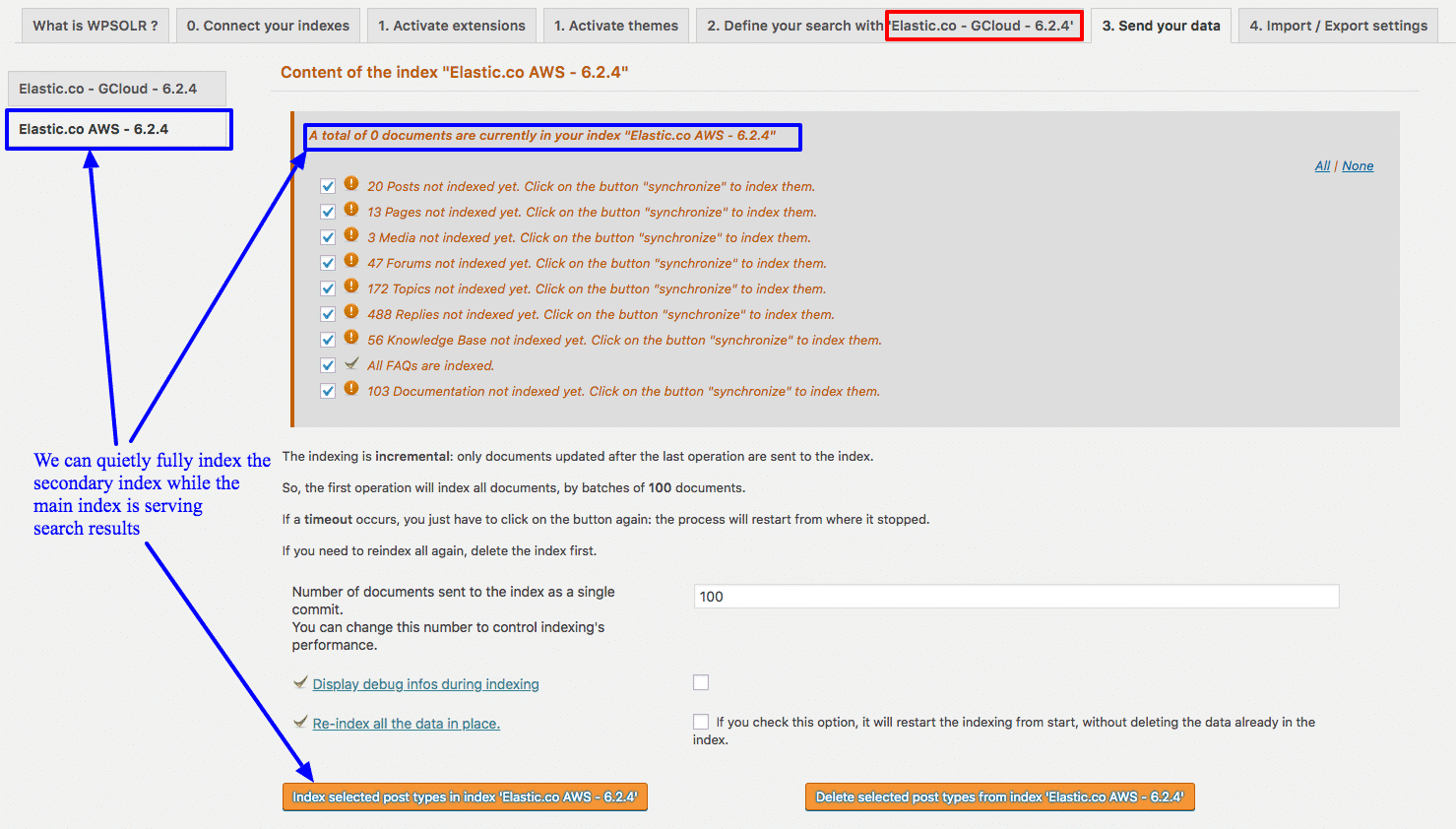Select 'Elastic.co AWS - 6.2.4' index in sidebar
The height and width of the screenshot is (829, 1456).
pyautogui.click(x=118, y=129)
